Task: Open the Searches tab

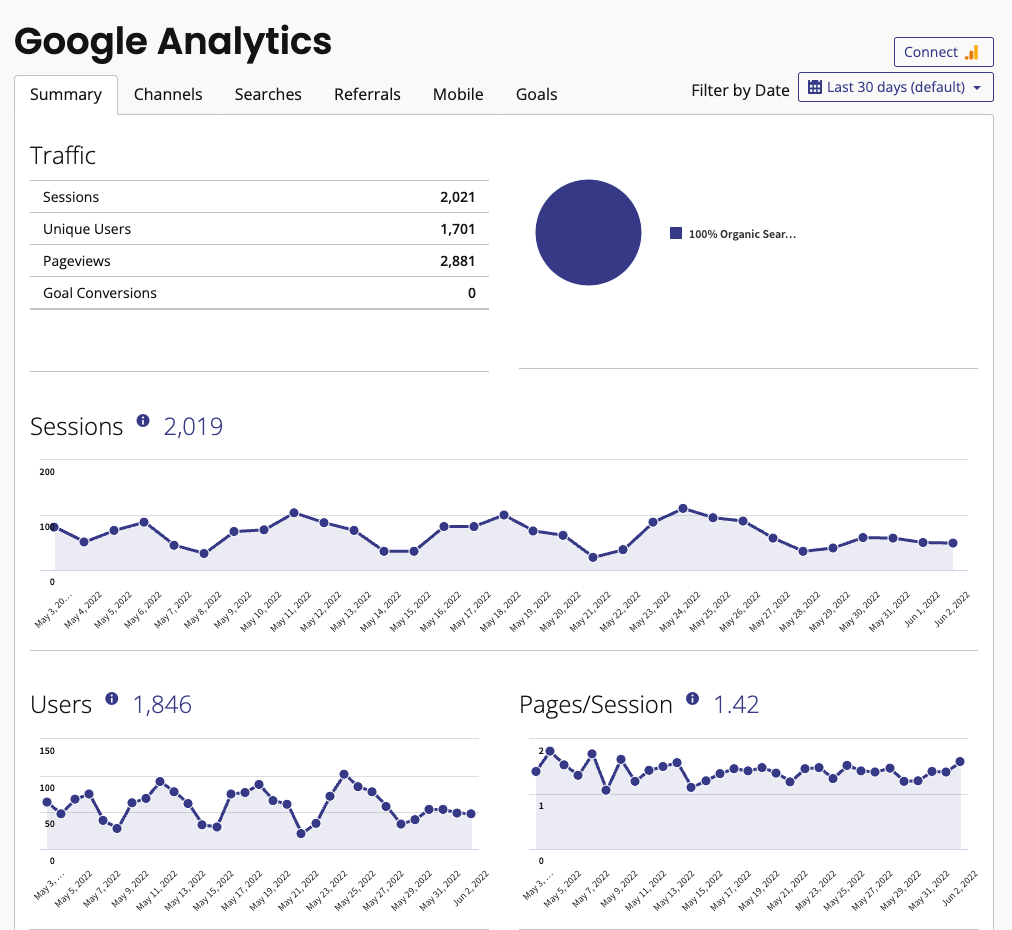Action: (268, 95)
